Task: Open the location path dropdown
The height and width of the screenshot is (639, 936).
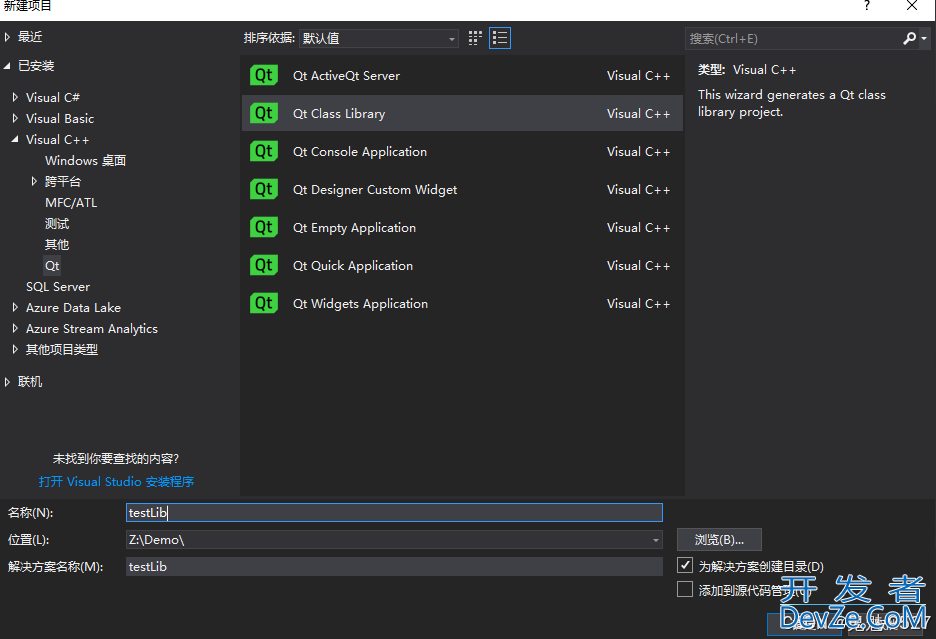Action: [x=655, y=540]
